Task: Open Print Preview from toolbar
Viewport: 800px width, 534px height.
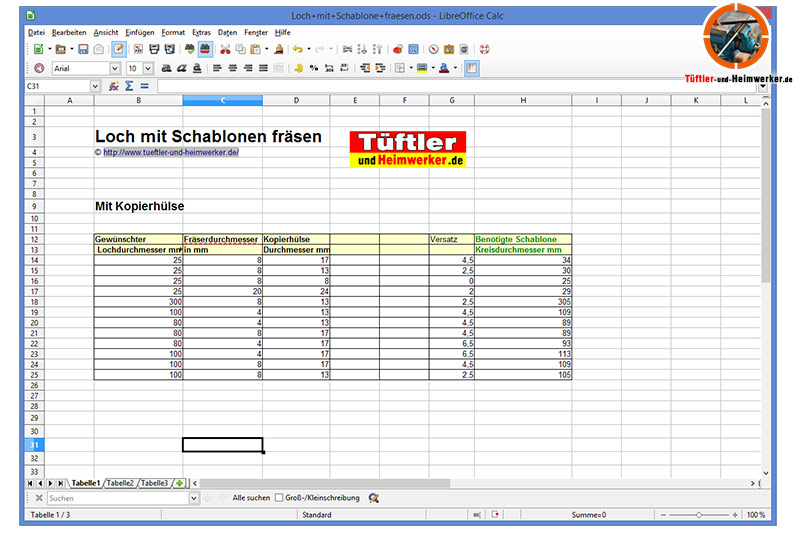Action: tap(169, 49)
